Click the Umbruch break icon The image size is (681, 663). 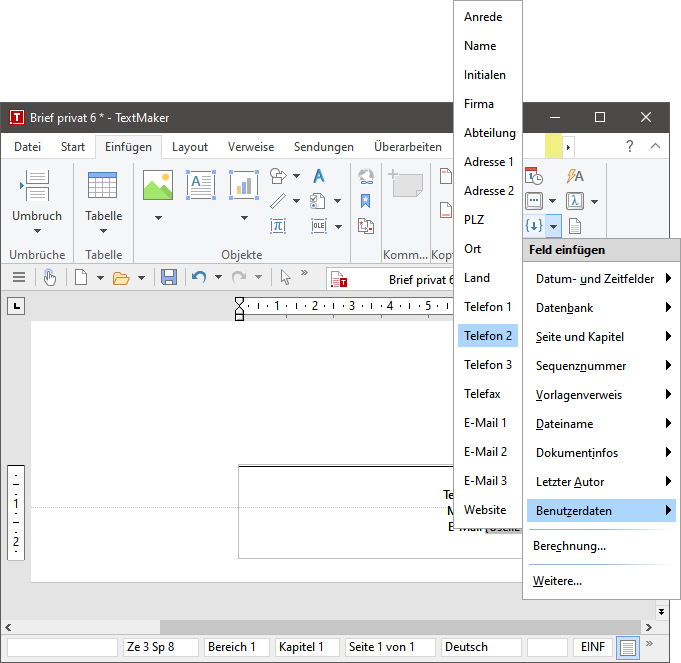click(x=36, y=186)
